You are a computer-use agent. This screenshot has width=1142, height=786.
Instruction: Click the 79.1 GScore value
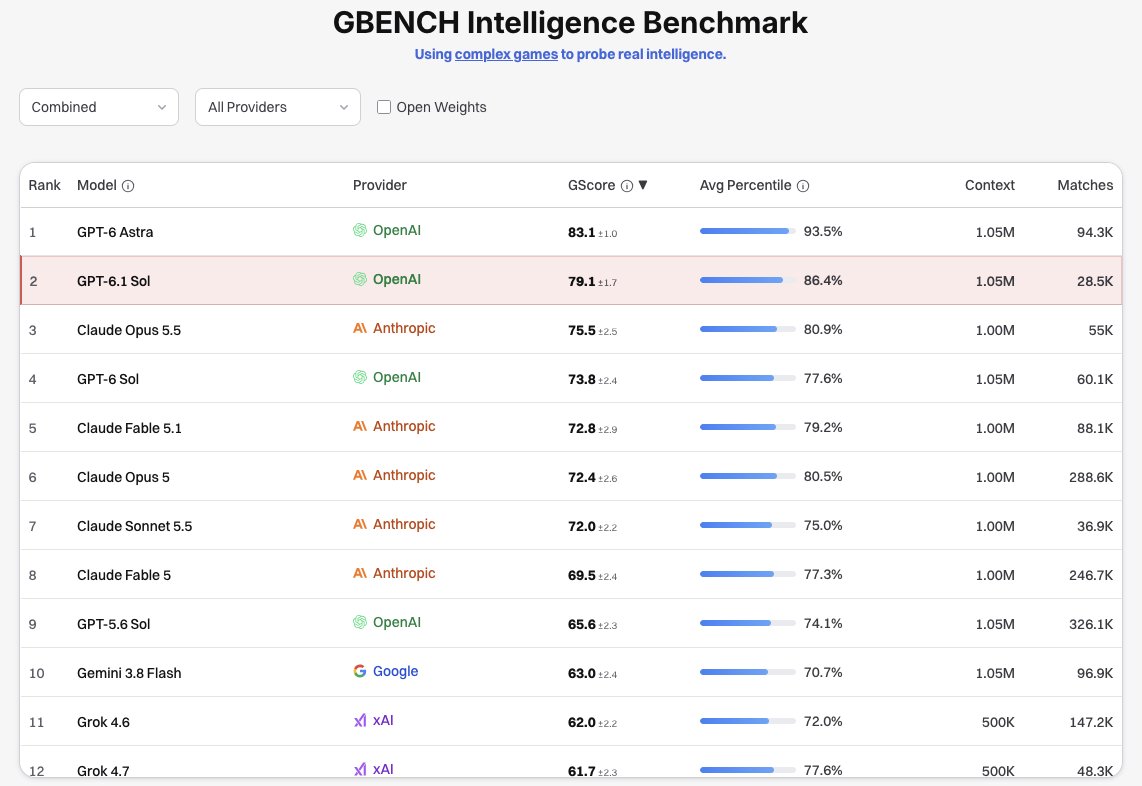tap(581, 281)
